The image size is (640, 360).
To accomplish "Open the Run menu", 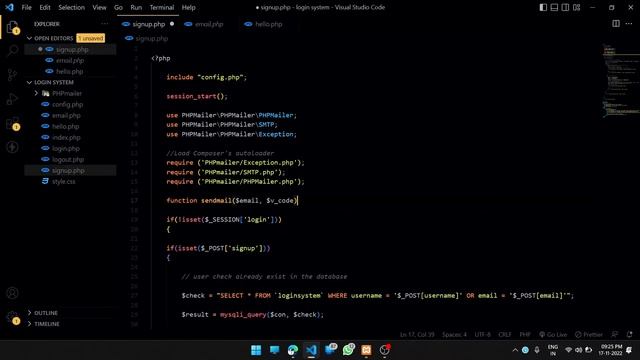I will pyautogui.click(x=136, y=7).
